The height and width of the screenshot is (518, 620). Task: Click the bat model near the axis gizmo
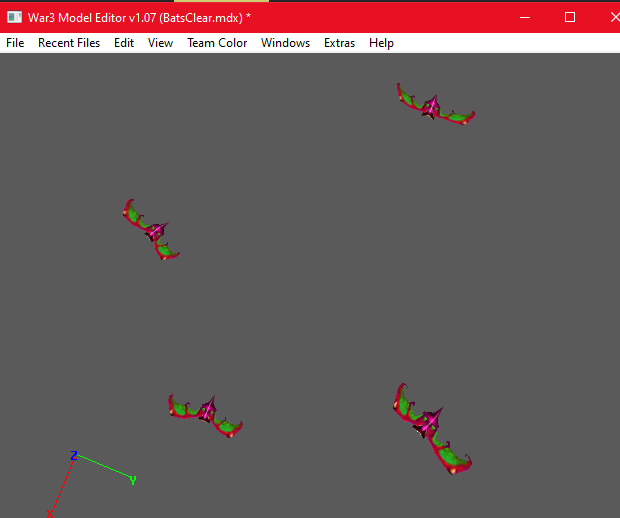(x=206, y=414)
